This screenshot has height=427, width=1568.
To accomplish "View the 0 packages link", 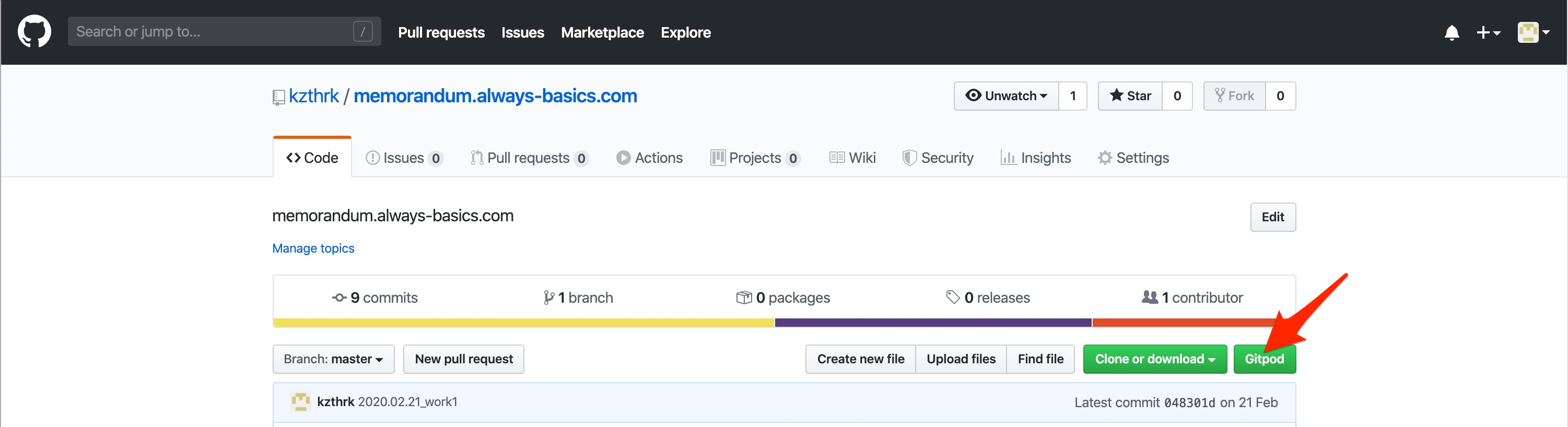I will tap(783, 298).
